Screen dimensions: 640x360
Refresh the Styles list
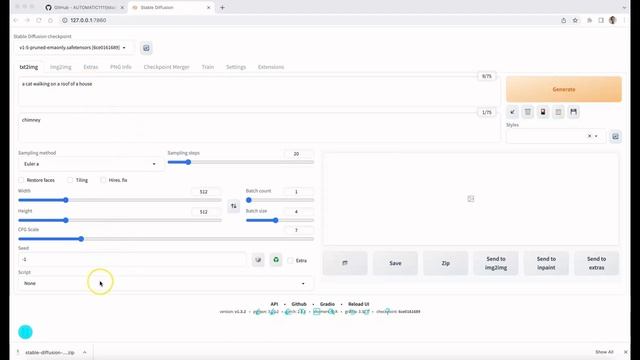[x=615, y=136]
